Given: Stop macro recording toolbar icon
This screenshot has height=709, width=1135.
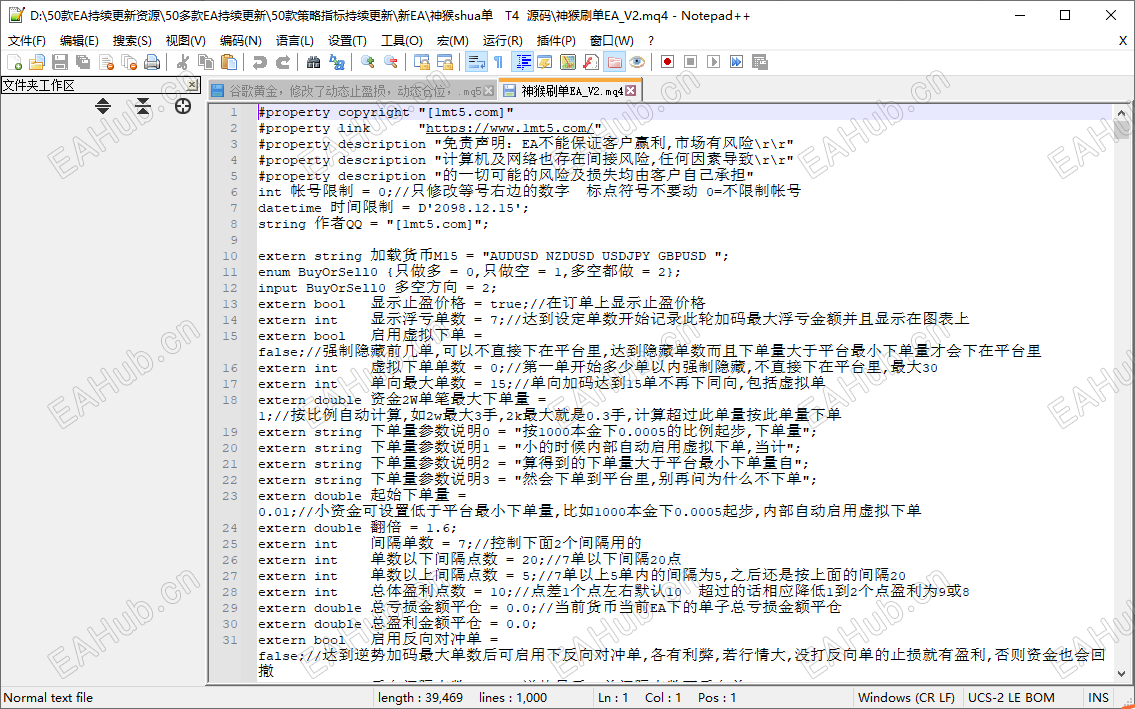Looking at the screenshot, I should (691, 62).
